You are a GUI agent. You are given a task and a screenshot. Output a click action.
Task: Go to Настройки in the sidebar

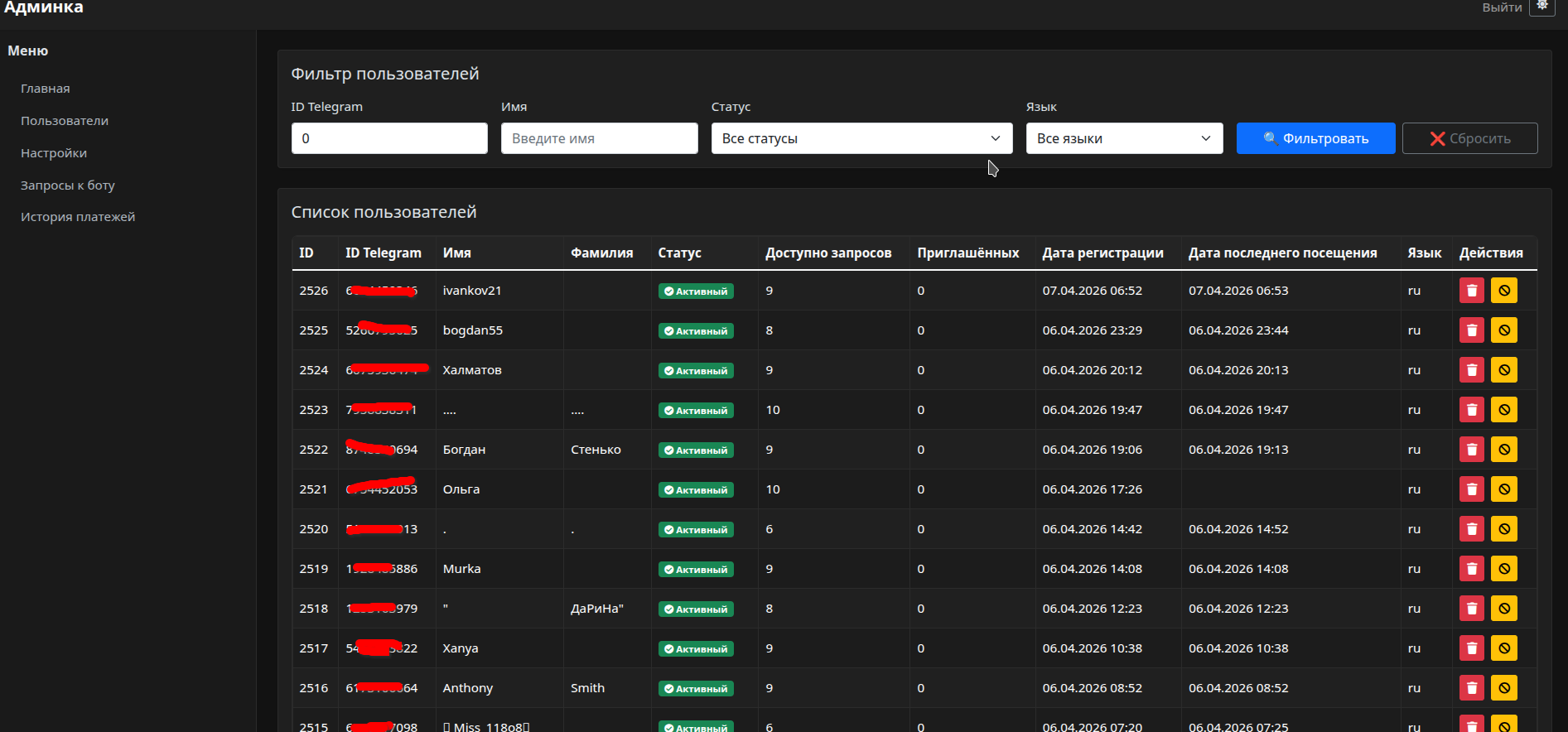pyautogui.click(x=54, y=153)
